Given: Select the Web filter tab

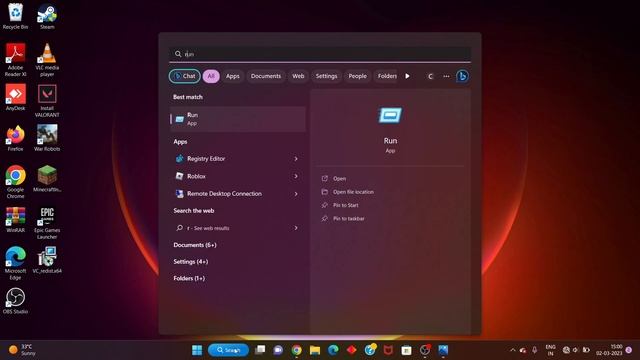Looking at the screenshot, I should (x=298, y=76).
